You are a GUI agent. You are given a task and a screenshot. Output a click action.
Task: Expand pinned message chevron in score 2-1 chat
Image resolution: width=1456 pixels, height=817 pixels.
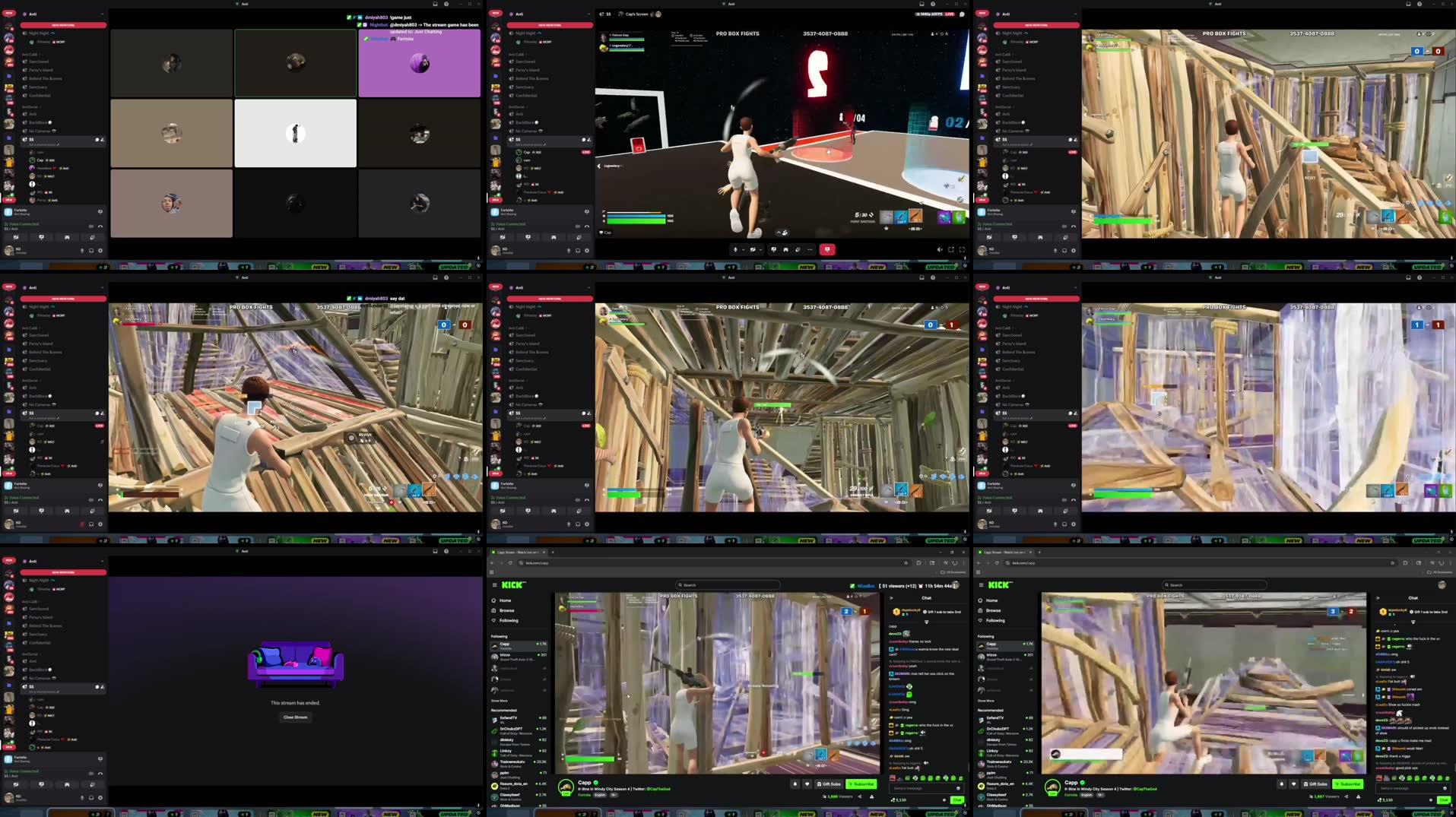(x=926, y=622)
